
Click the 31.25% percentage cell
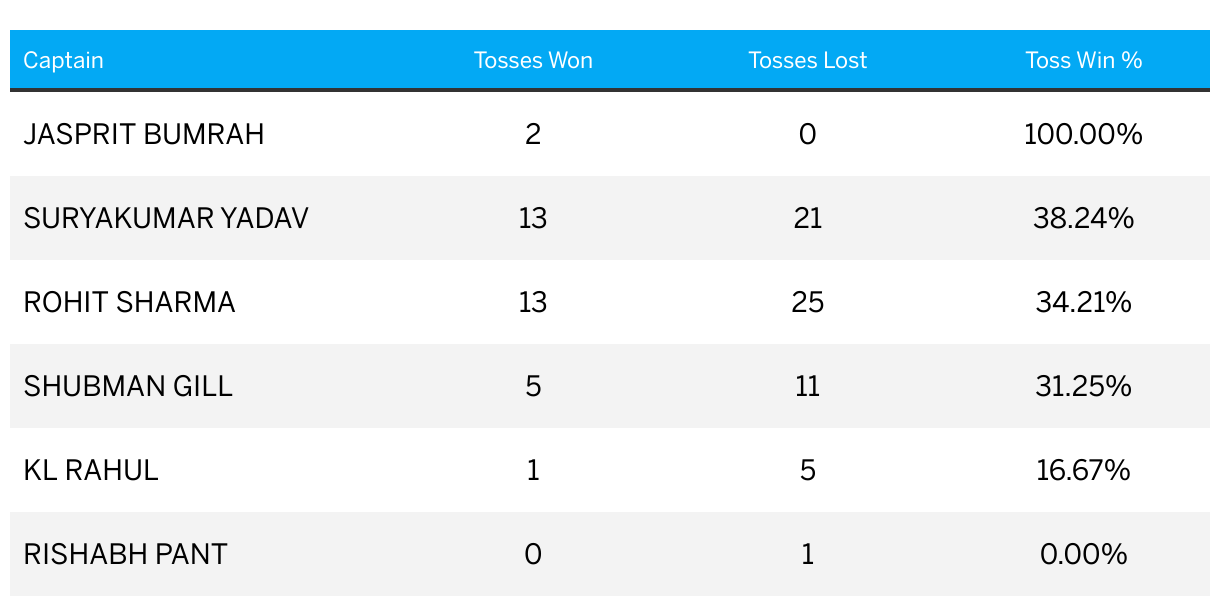click(1083, 386)
